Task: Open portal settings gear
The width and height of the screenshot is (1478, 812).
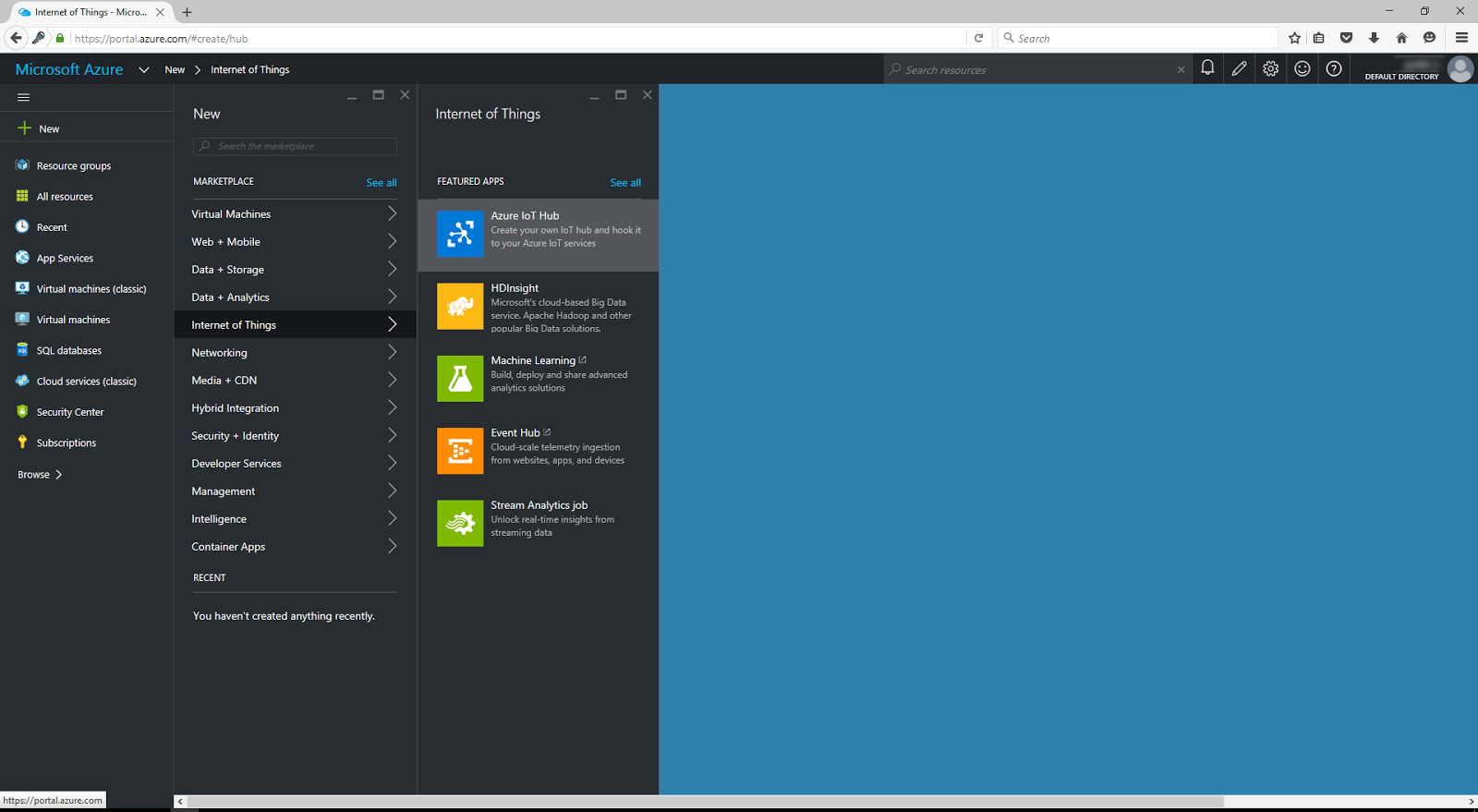Action: click(x=1271, y=68)
